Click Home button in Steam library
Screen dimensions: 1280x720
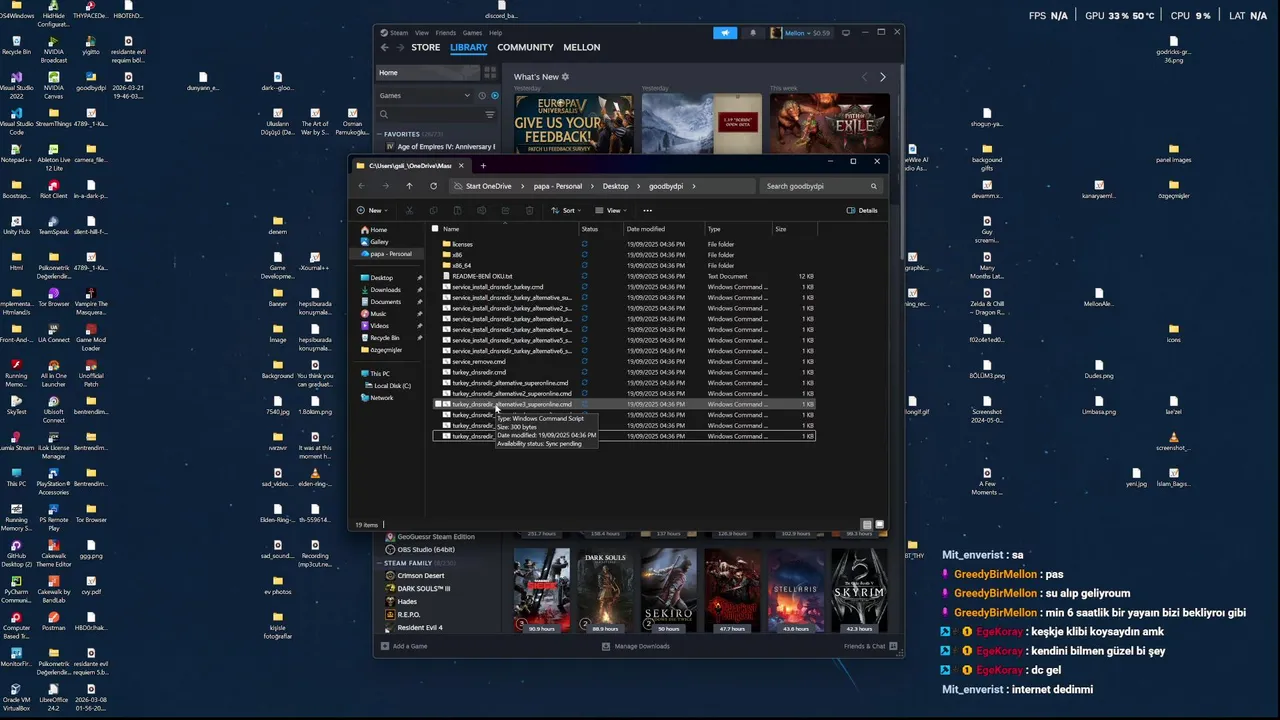click(x=427, y=72)
